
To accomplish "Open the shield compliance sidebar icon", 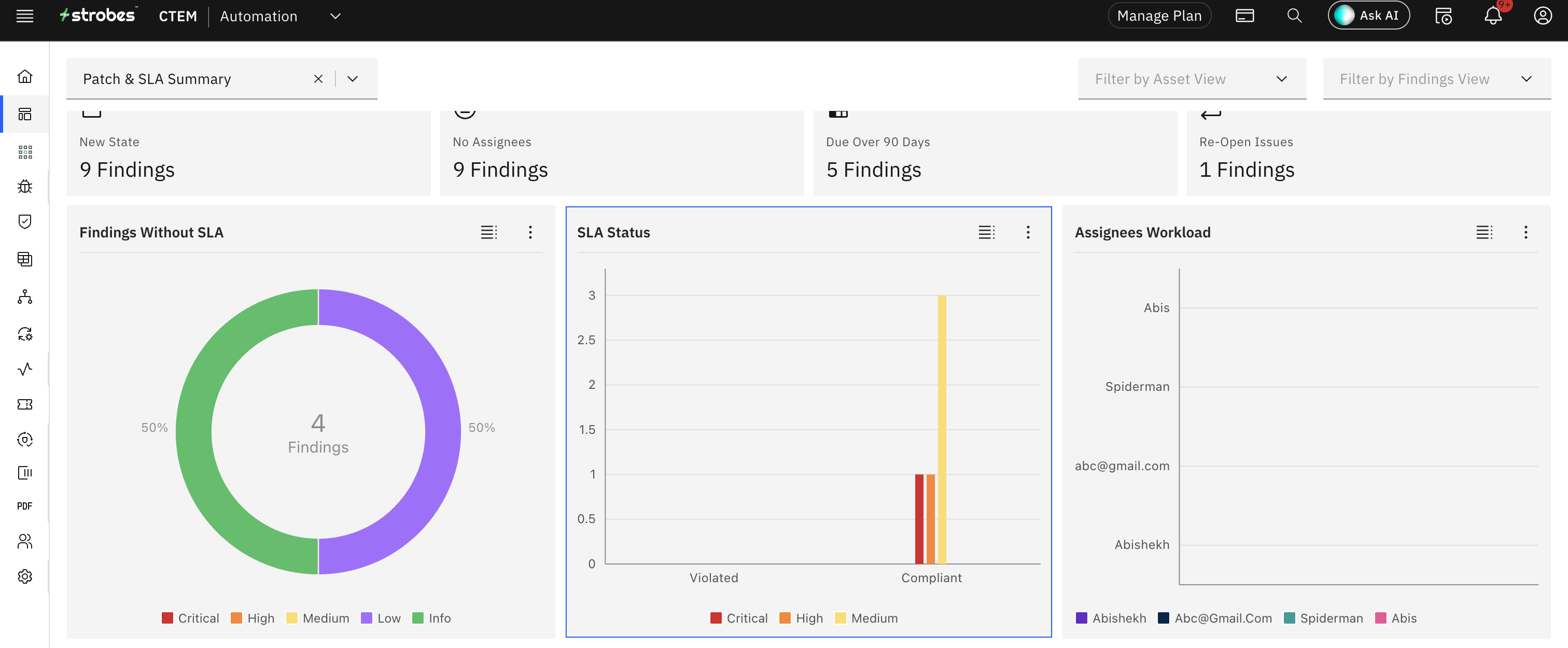I will click(24, 221).
